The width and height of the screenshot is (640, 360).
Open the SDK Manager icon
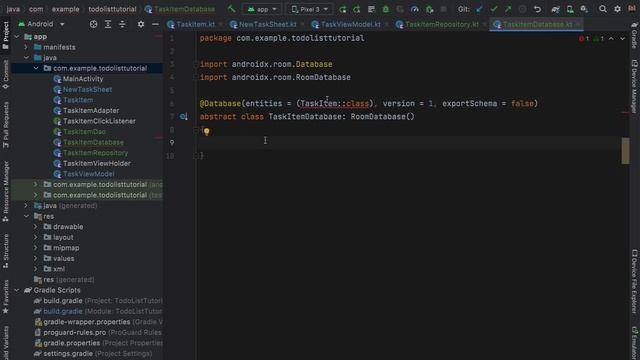coord(584,9)
